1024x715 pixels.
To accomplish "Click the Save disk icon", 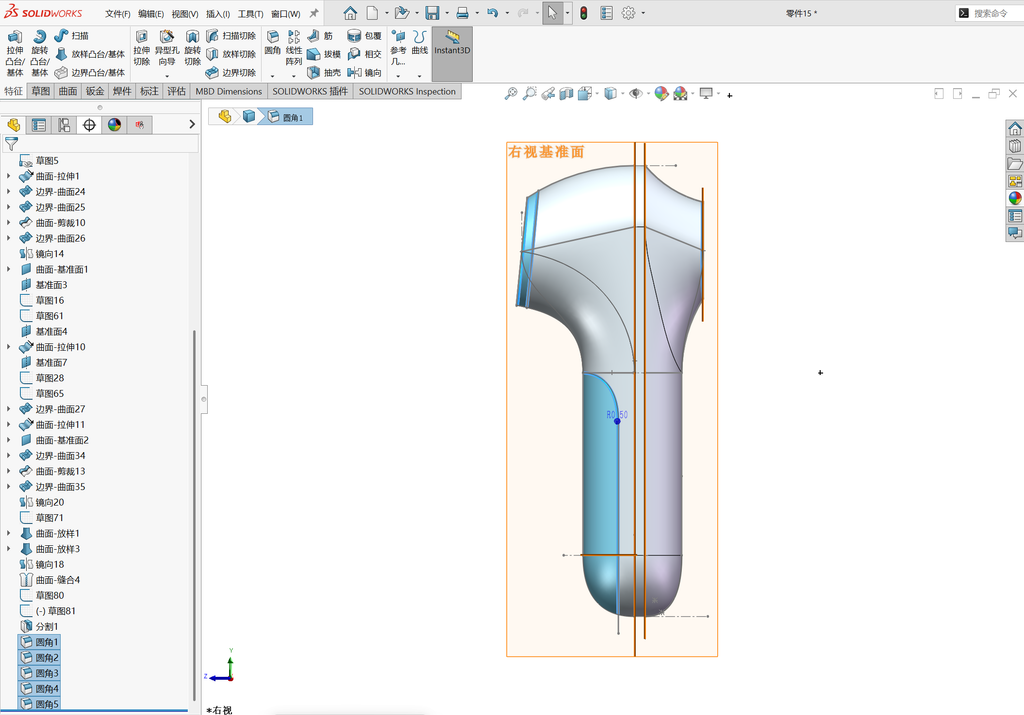I will pos(432,13).
